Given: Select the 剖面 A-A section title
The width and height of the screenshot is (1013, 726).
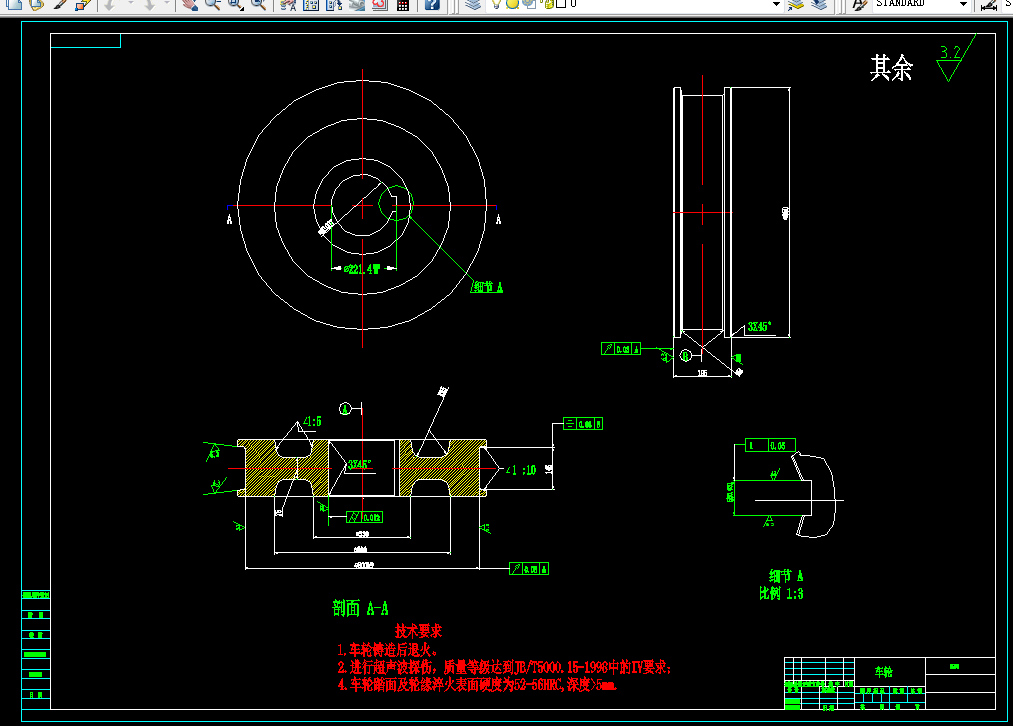Looking at the screenshot, I should 360,608.
